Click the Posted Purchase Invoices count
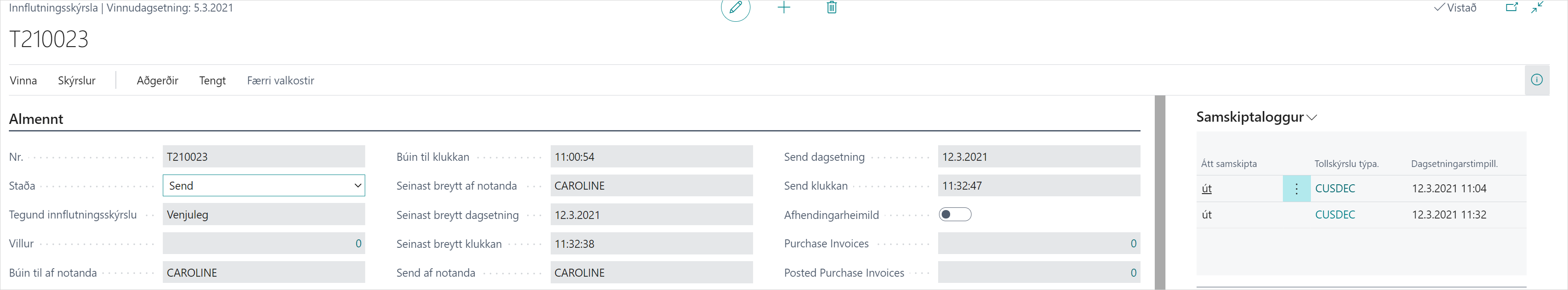The image size is (1568, 290). pos(1133,273)
